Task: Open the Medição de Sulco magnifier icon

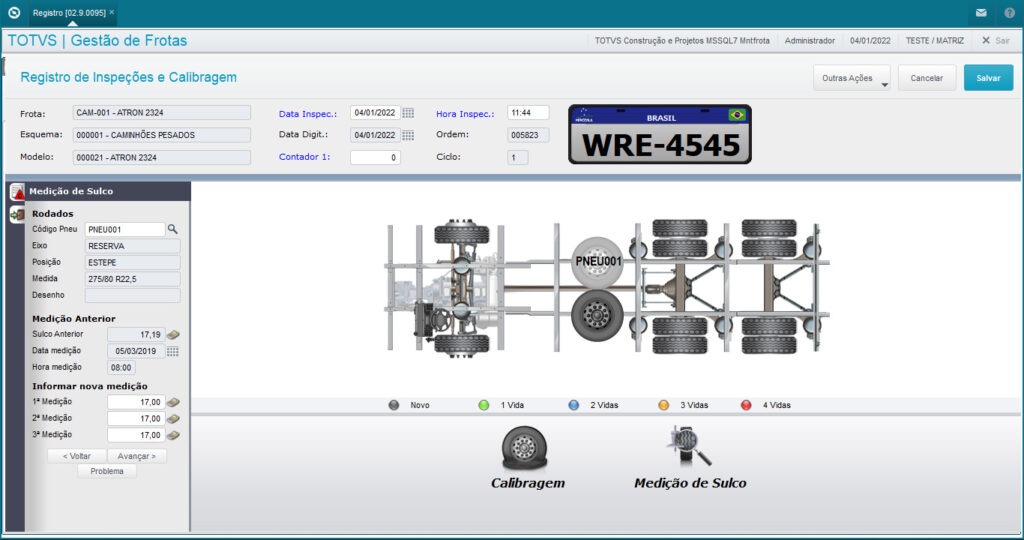Action: 689,446
